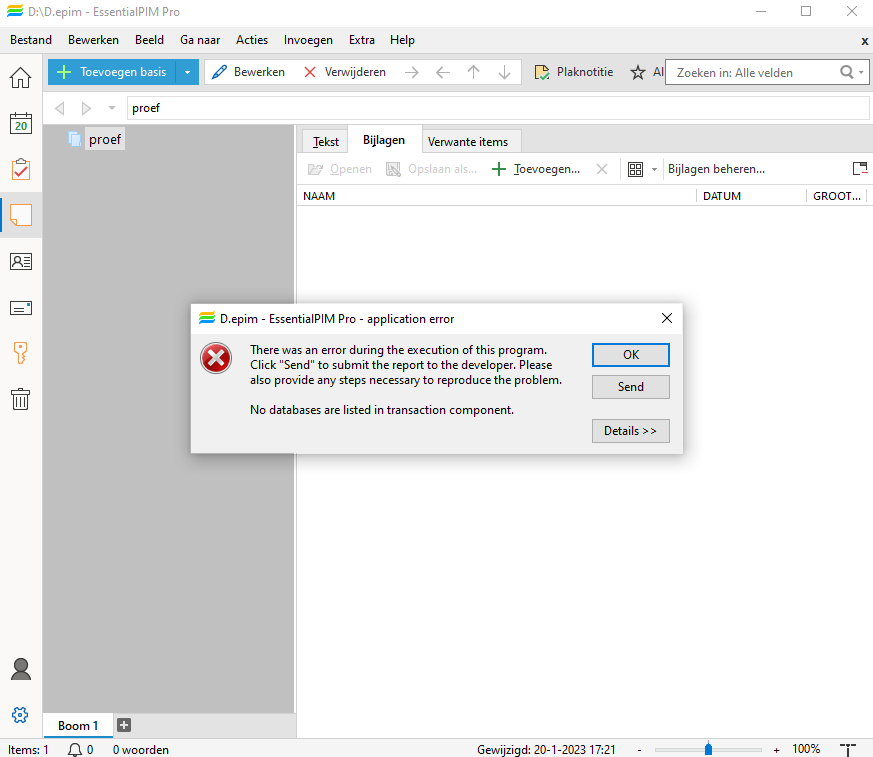873x757 pixels.
Task: Expand the search options dropdown arrow
Action: coord(861,72)
